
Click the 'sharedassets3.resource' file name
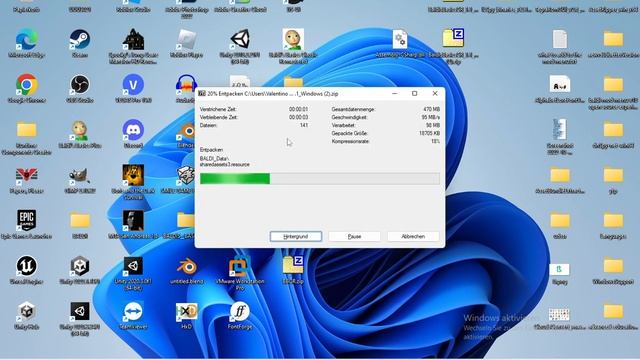(x=224, y=164)
